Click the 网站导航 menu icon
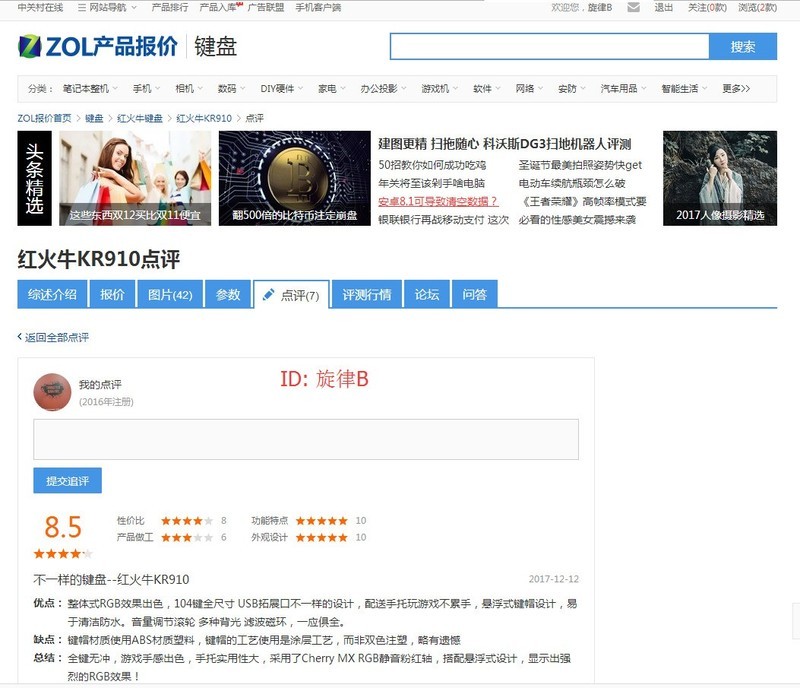 82,7
